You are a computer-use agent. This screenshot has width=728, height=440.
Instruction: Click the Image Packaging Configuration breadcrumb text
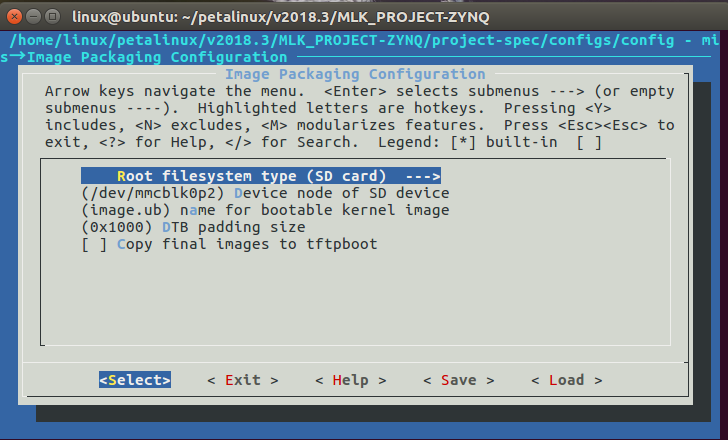157,58
